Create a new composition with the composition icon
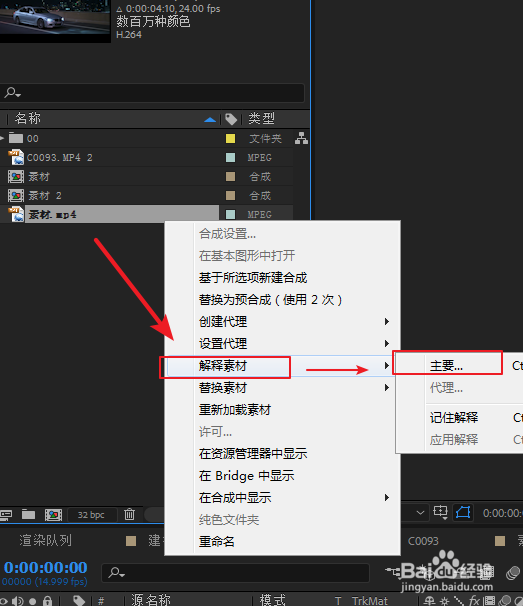The image size is (523, 606). [53, 514]
